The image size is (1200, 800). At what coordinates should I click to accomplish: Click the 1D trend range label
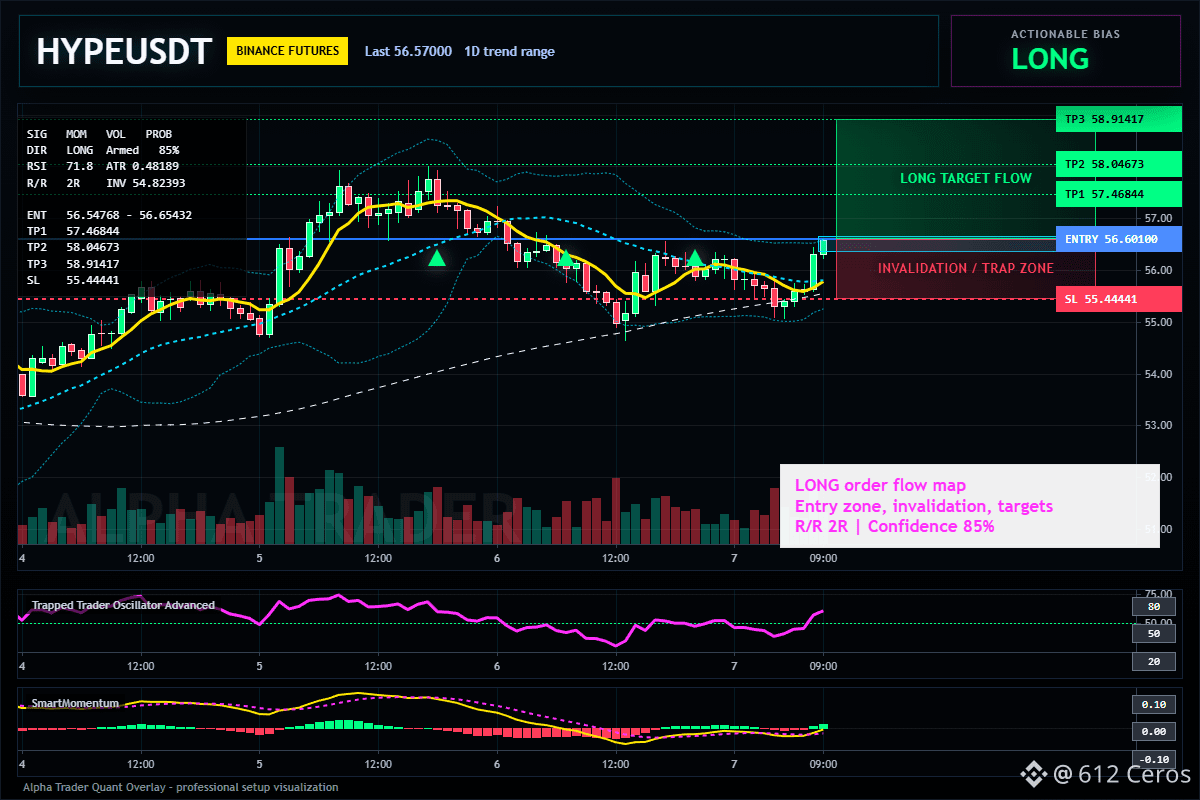point(509,51)
